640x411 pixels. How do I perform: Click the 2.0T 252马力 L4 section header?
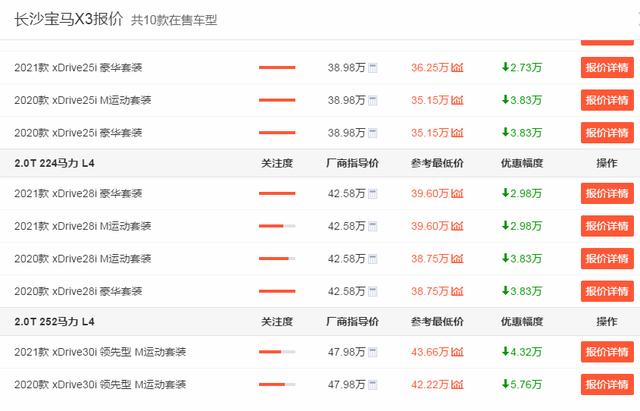click(54, 322)
